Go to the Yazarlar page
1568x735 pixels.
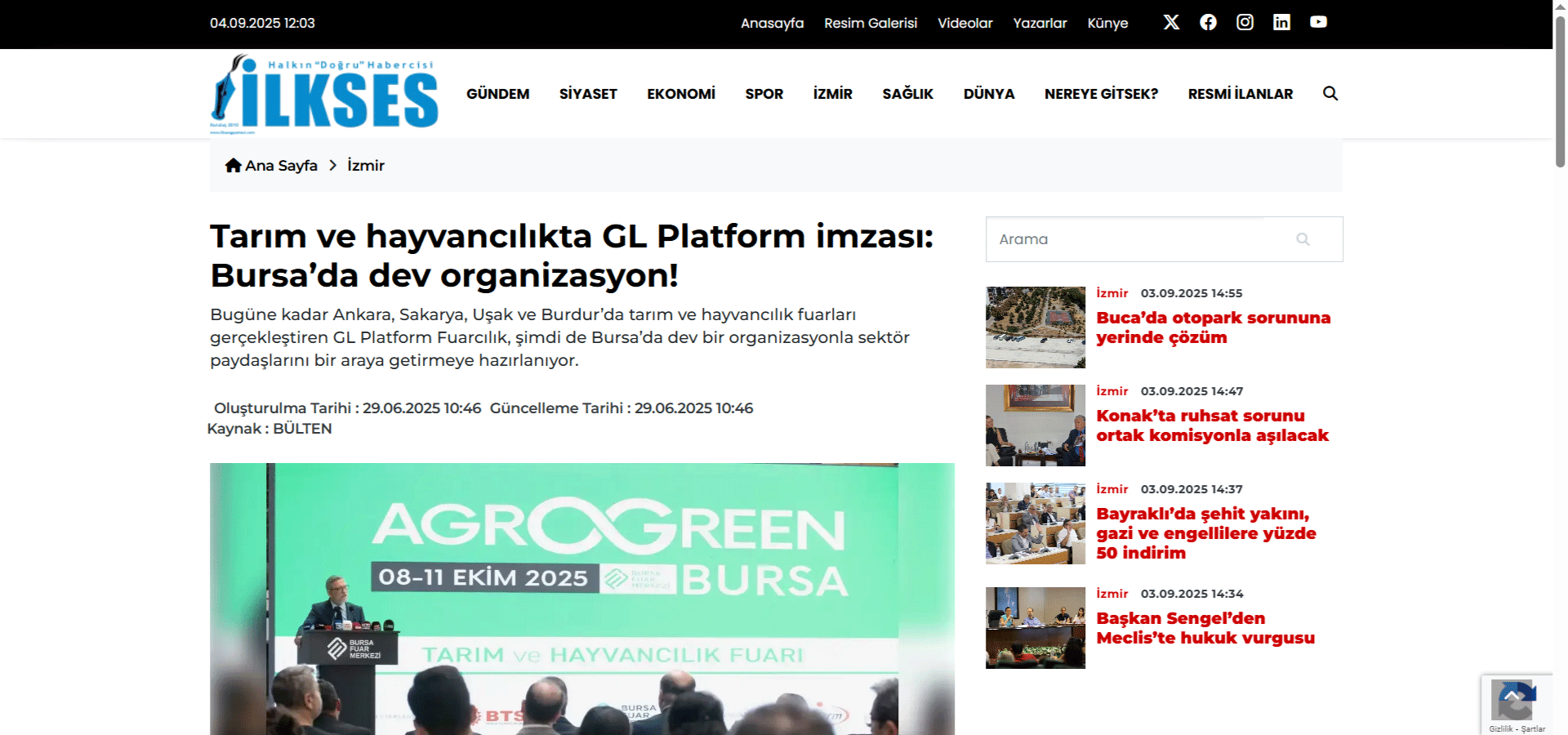coord(1040,23)
